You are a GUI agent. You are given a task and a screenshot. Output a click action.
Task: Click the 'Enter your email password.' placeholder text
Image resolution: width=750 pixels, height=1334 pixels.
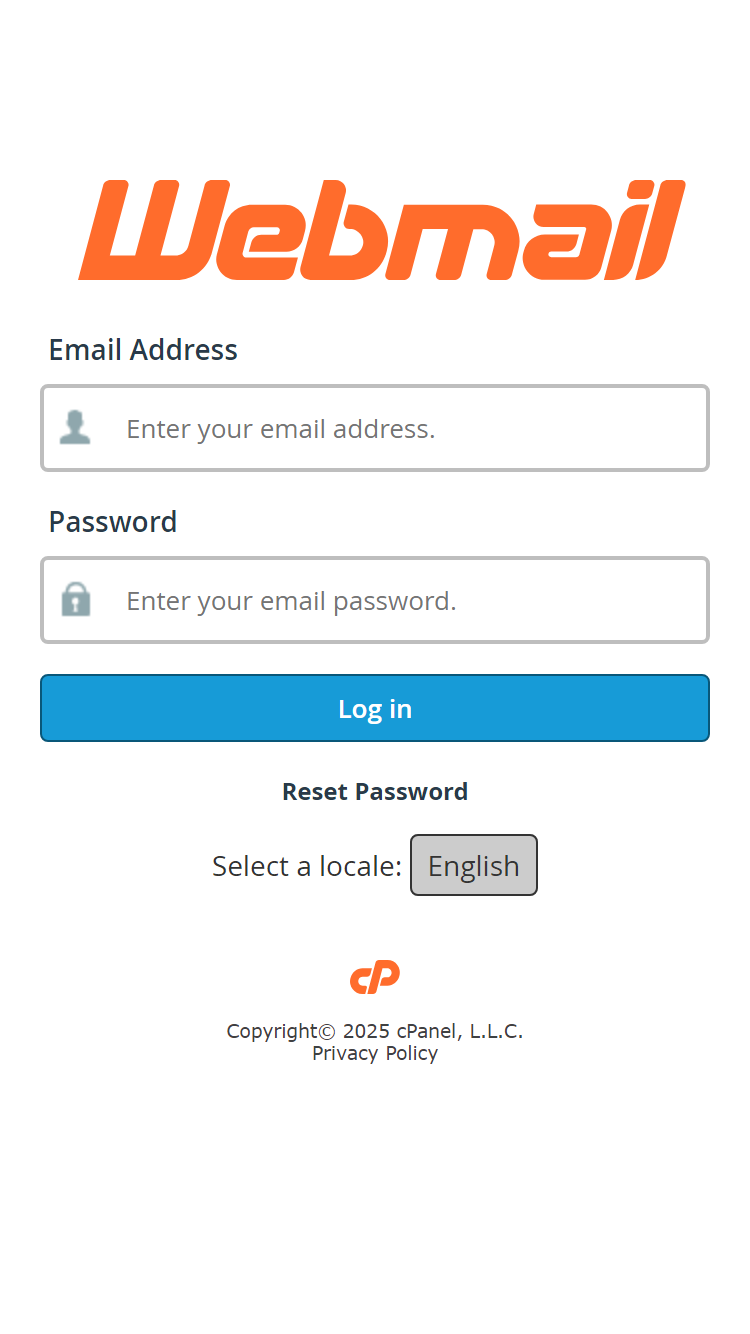pyautogui.click(x=291, y=601)
